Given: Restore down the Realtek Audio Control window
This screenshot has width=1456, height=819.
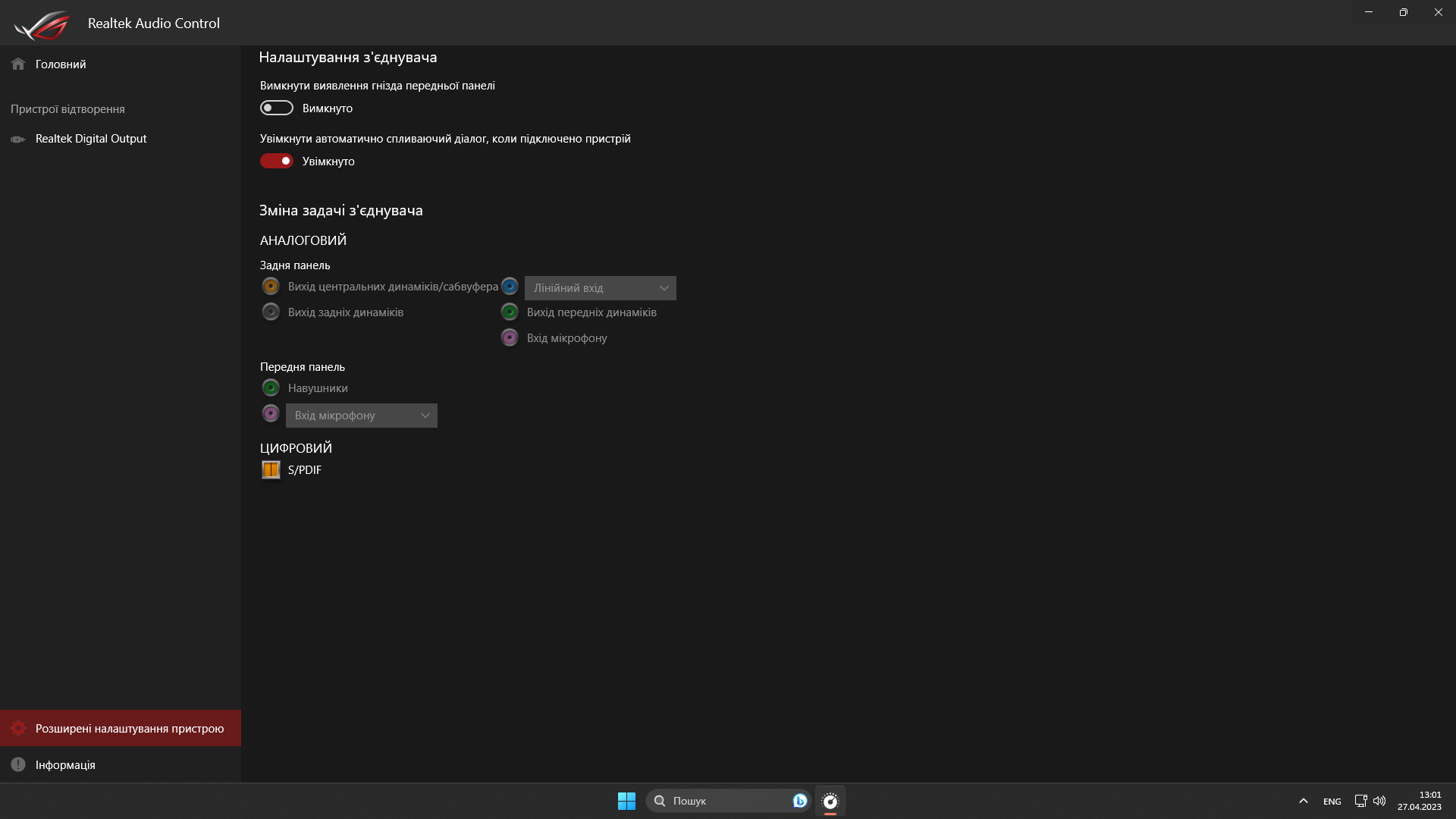Looking at the screenshot, I should point(1404,12).
